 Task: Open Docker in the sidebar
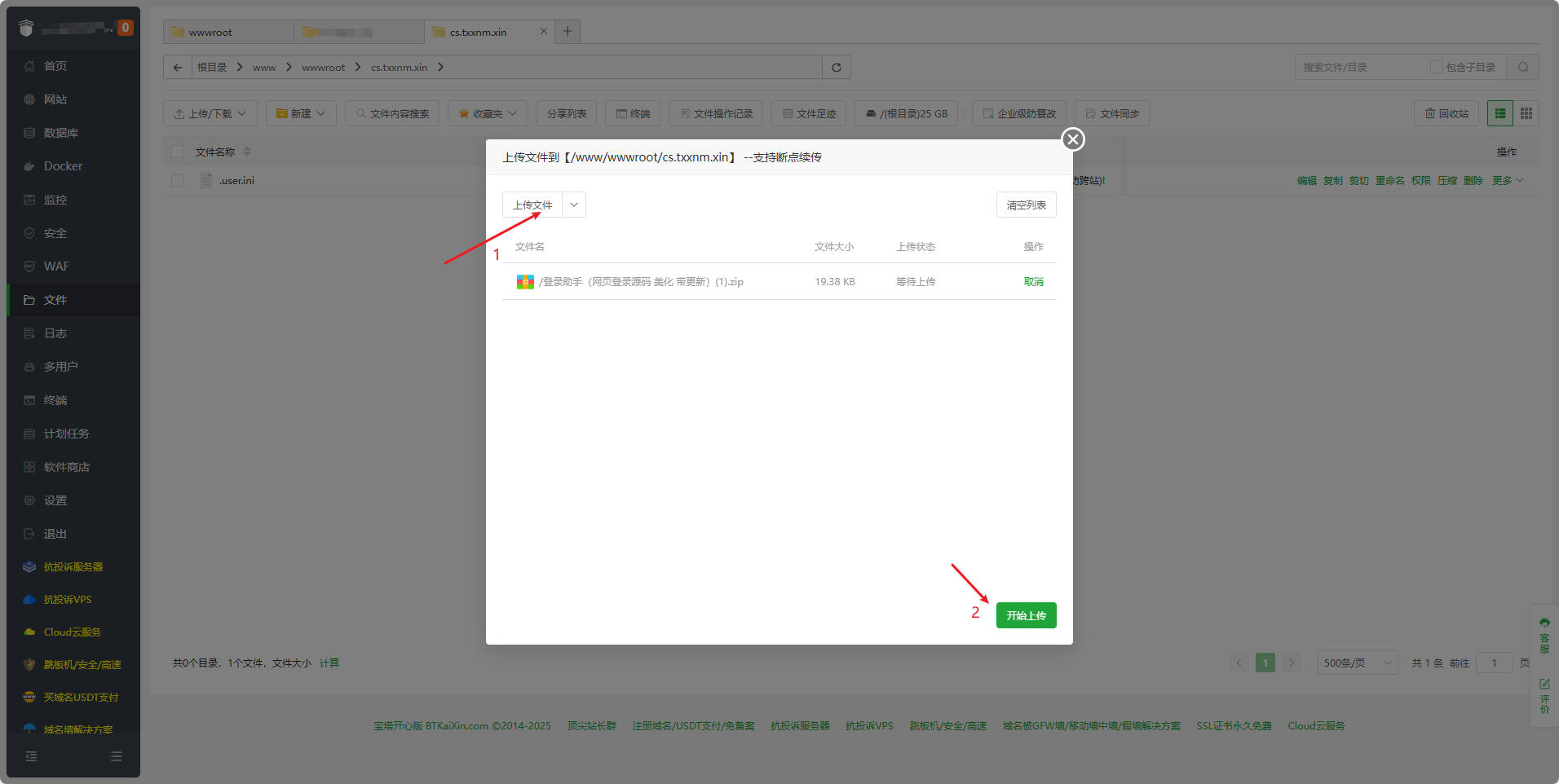tap(63, 166)
